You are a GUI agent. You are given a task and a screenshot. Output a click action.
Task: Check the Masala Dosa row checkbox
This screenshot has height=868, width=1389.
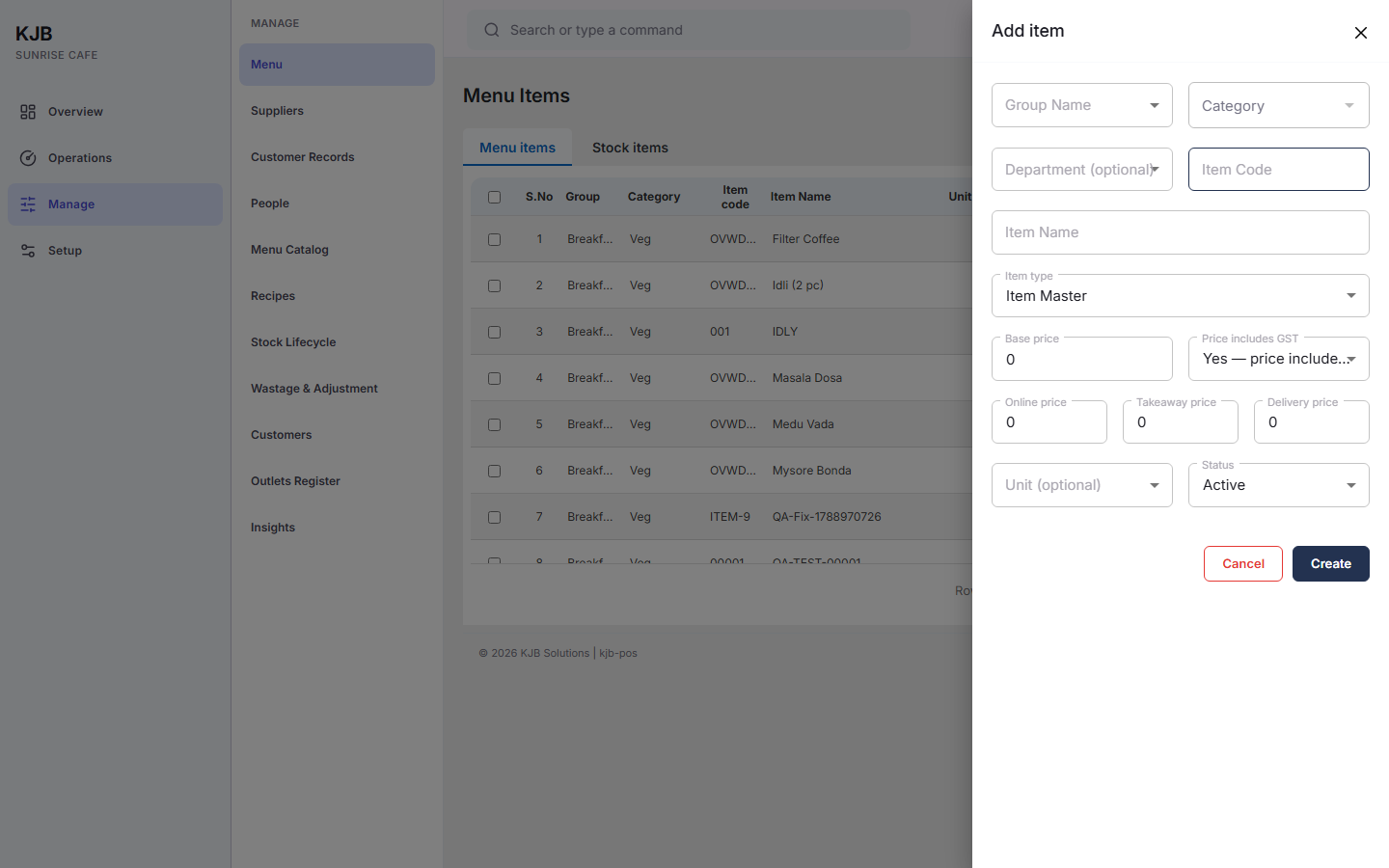tap(494, 378)
